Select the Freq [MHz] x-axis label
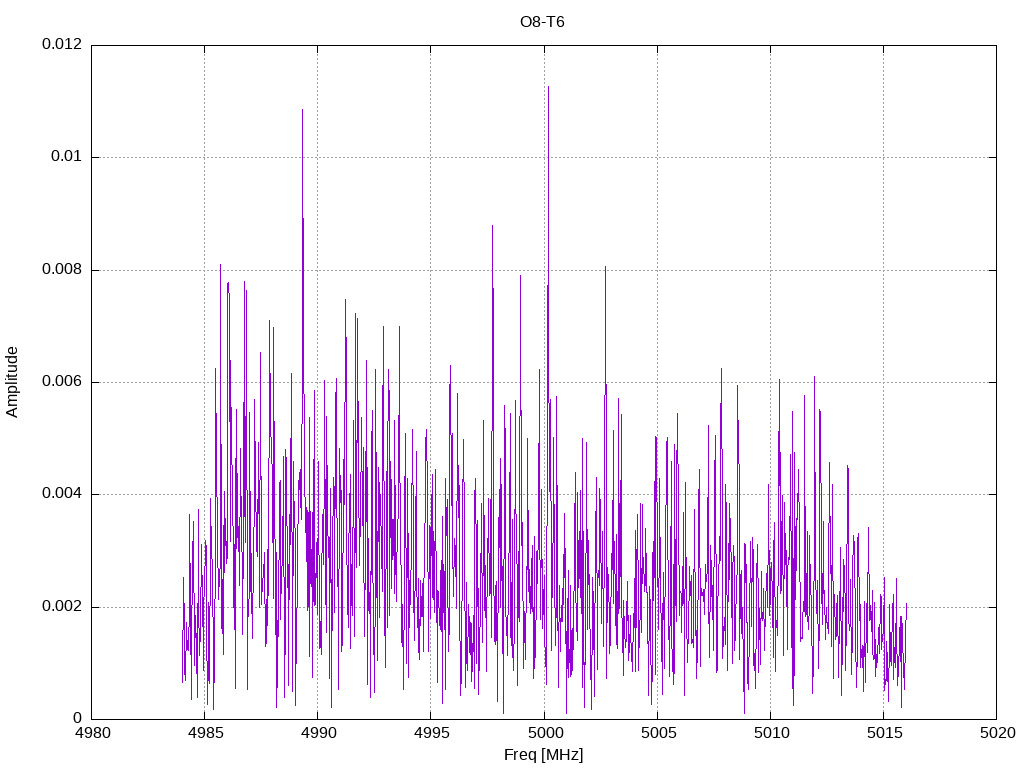 tap(543, 755)
